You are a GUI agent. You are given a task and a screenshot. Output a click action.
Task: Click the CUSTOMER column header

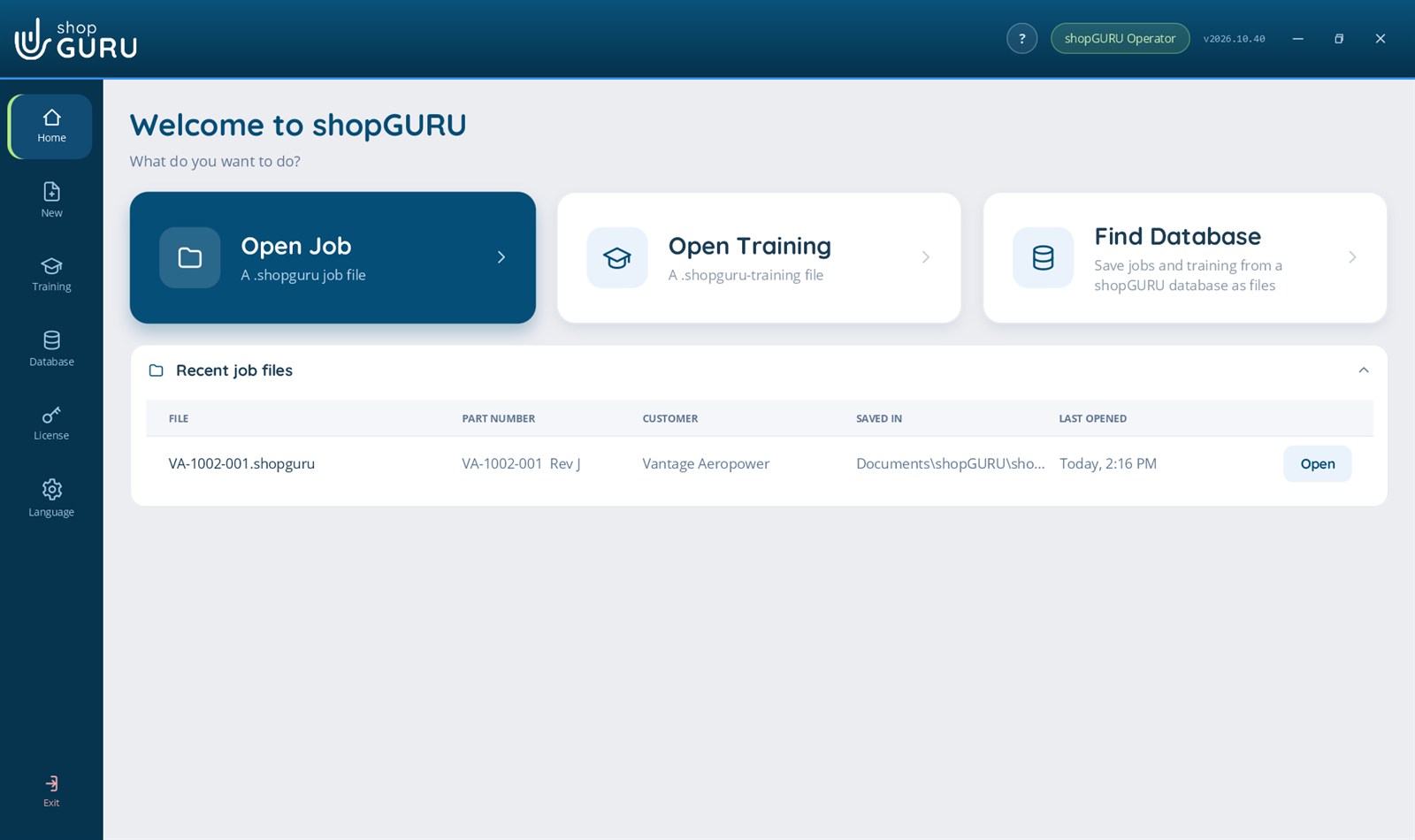669,418
